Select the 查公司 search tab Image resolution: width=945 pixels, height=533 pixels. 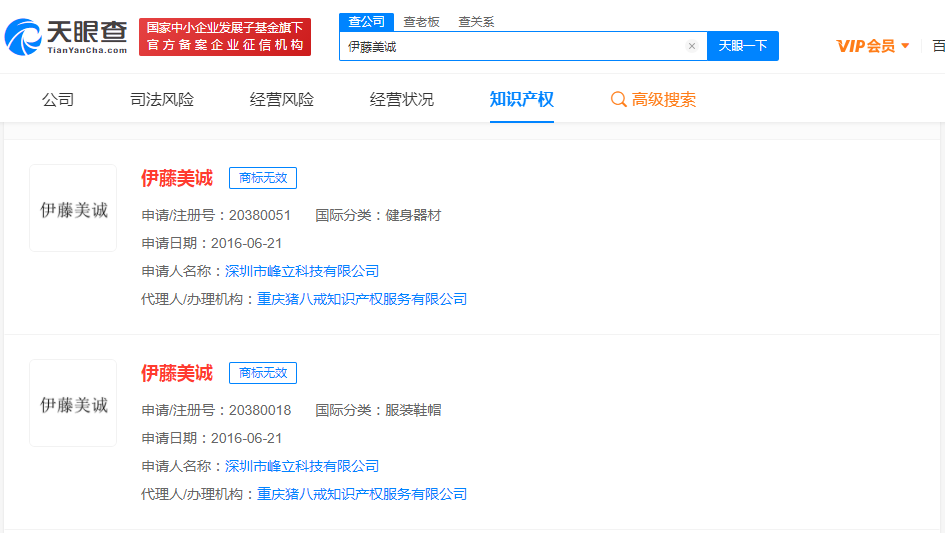point(366,22)
